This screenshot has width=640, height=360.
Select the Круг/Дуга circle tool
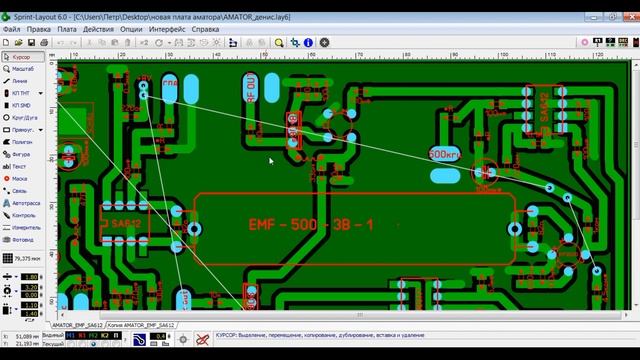tap(23, 118)
